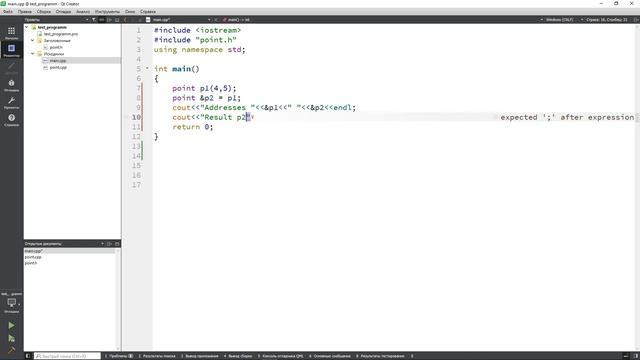Image resolution: width=640 pixels, height=360 pixels.
Task: Open more output panes arrows in status bar
Action: click(x=412, y=356)
